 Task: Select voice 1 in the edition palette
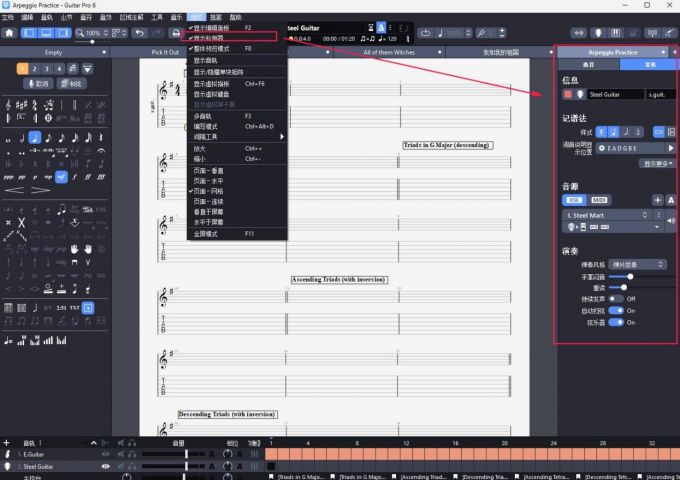(22, 68)
